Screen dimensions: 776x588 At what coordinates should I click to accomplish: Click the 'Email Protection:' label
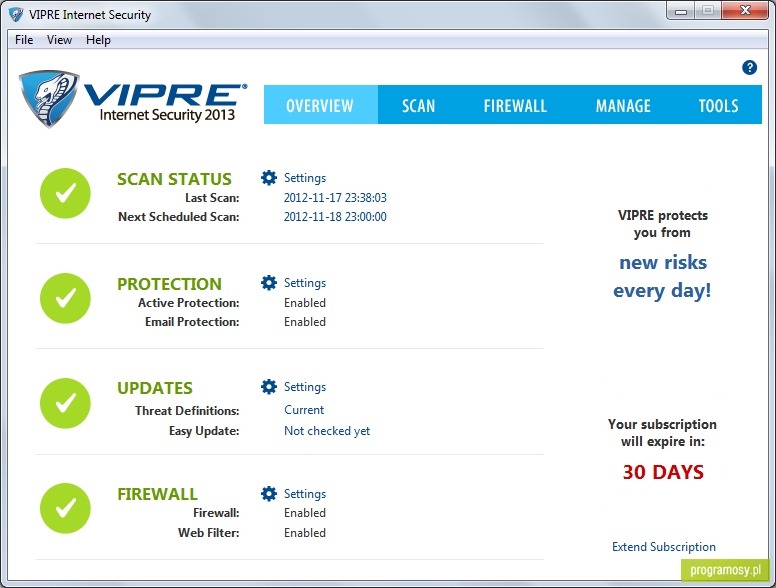pos(192,322)
